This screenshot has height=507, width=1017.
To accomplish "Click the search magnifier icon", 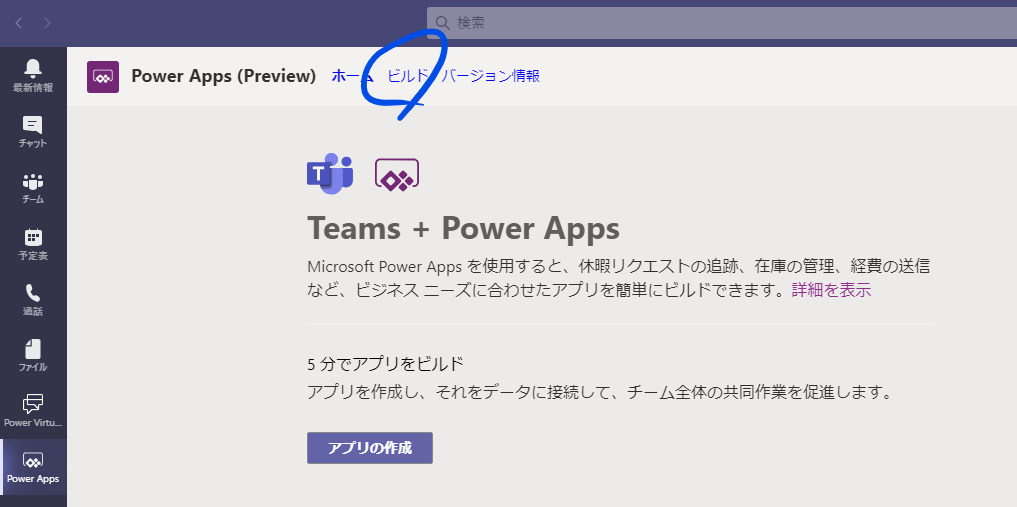I will 442,23.
